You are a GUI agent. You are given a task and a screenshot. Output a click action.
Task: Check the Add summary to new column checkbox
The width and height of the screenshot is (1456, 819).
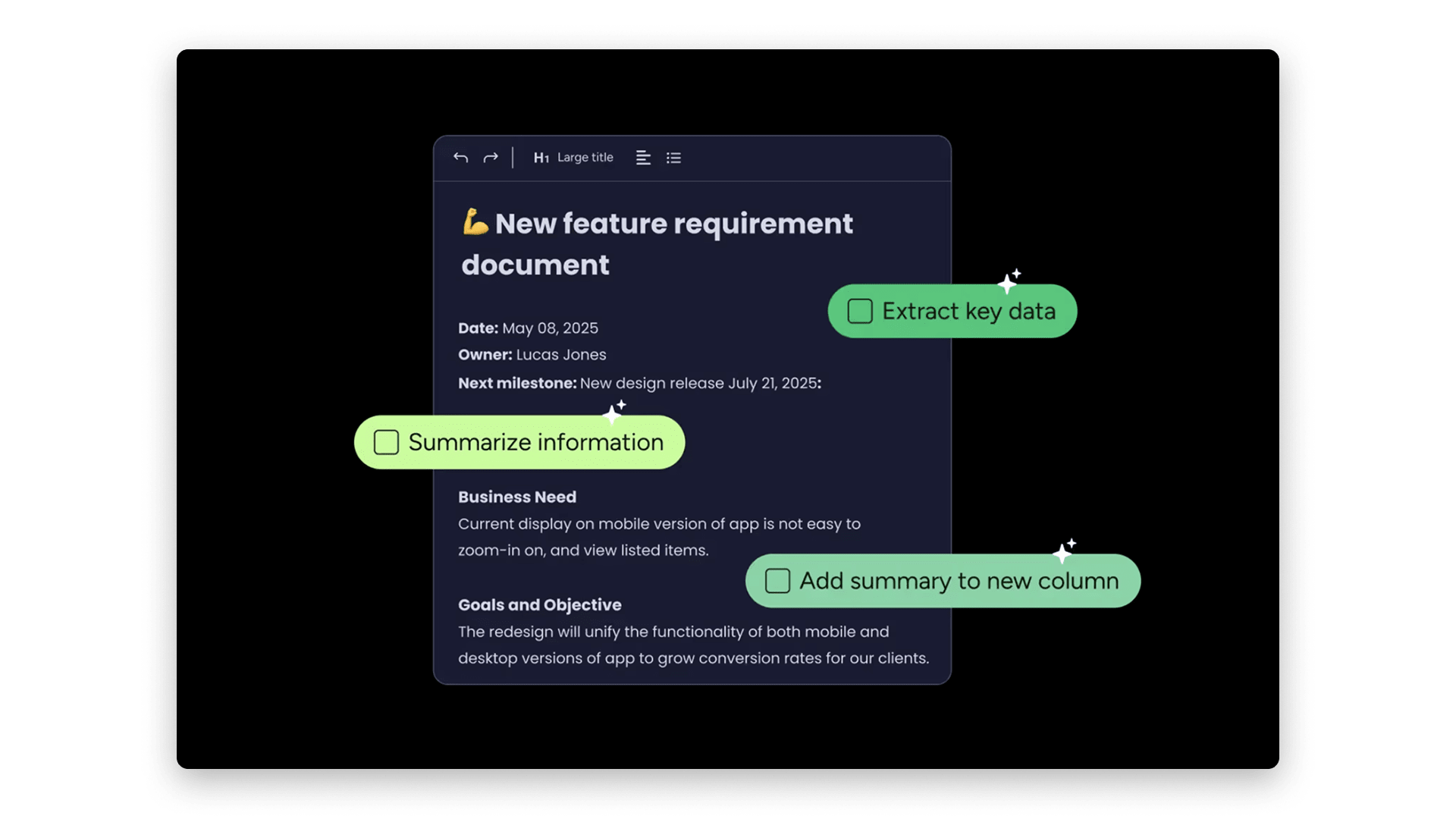pos(778,580)
